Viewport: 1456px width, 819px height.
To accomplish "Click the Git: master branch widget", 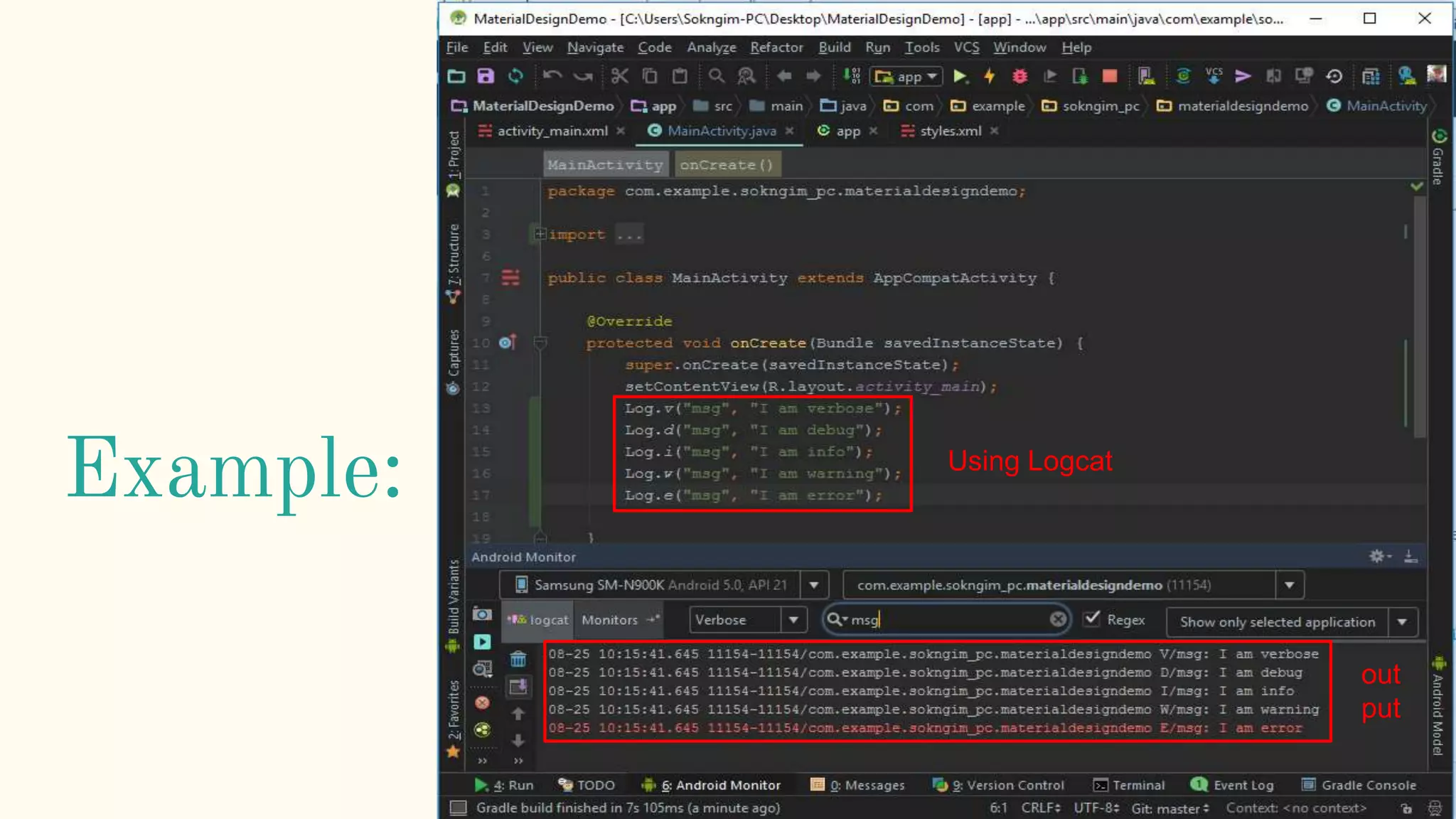I will (1169, 808).
